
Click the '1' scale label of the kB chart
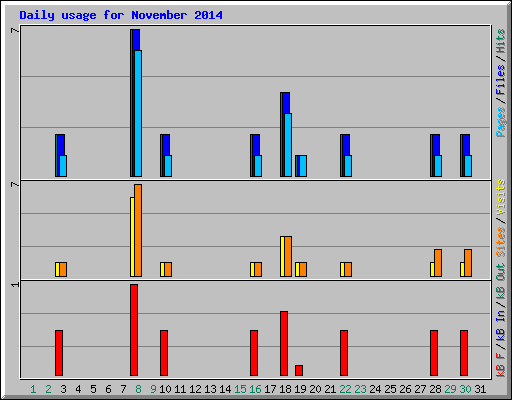coord(15,284)
